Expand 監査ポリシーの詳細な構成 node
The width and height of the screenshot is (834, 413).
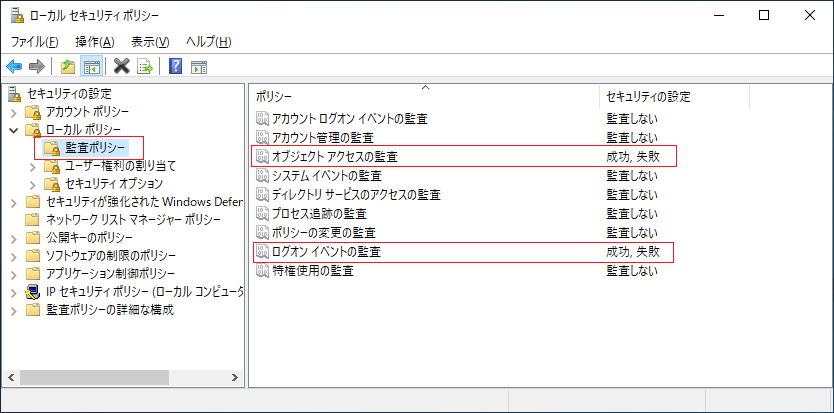point(14,310)
